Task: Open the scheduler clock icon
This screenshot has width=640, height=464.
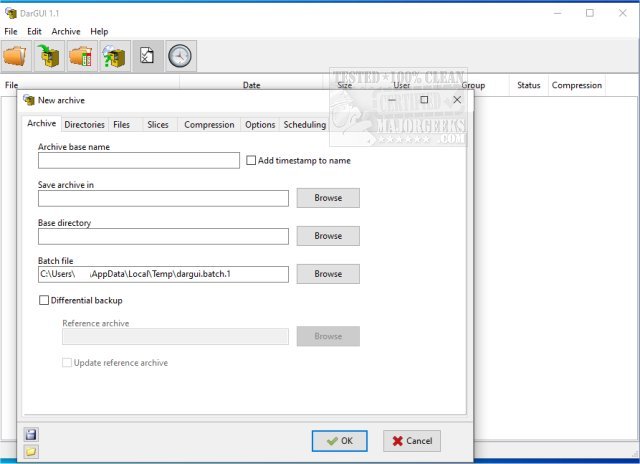Action: pos(180,57)
